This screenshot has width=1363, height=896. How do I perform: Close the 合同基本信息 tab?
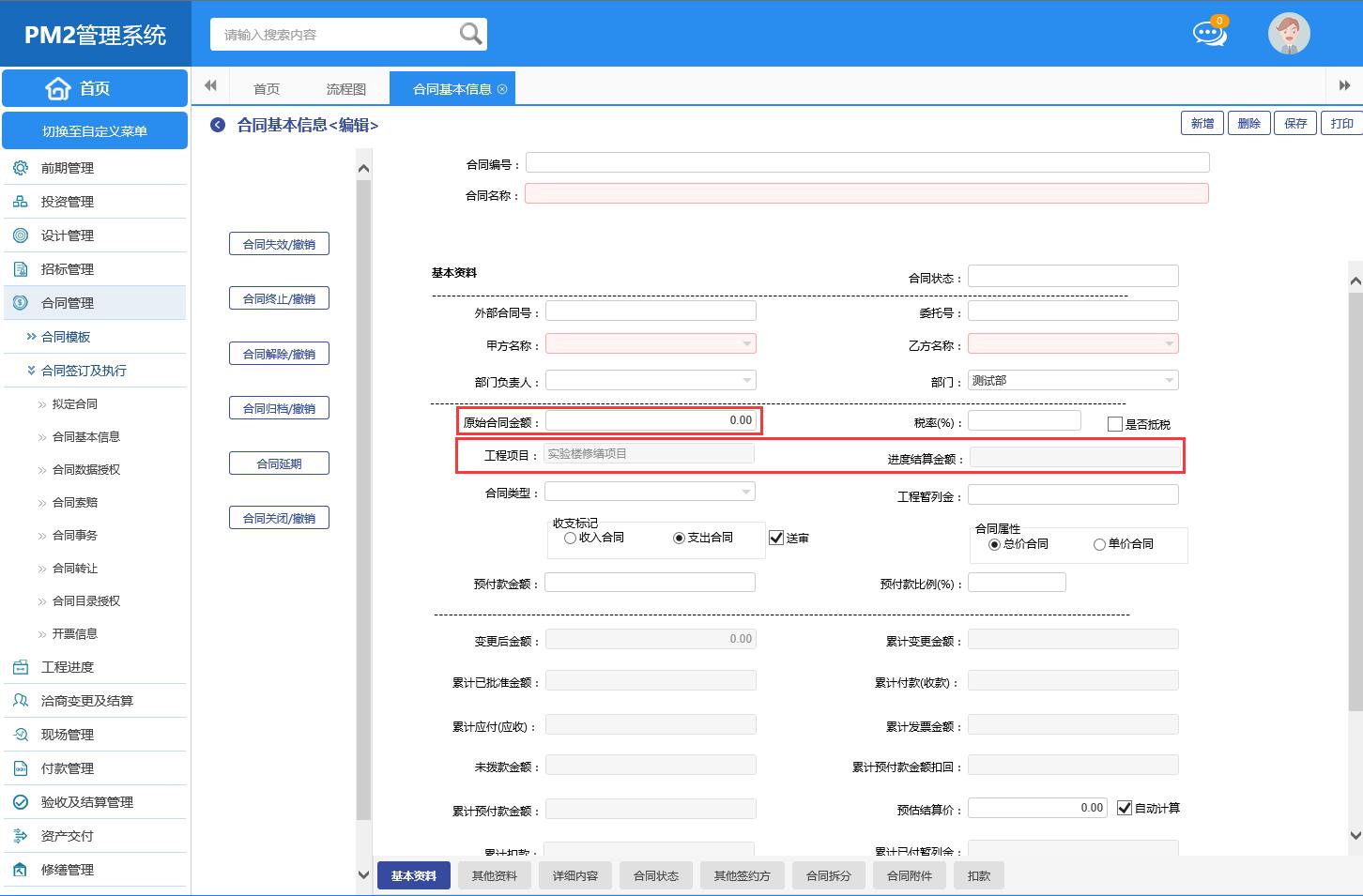[502, 89]
